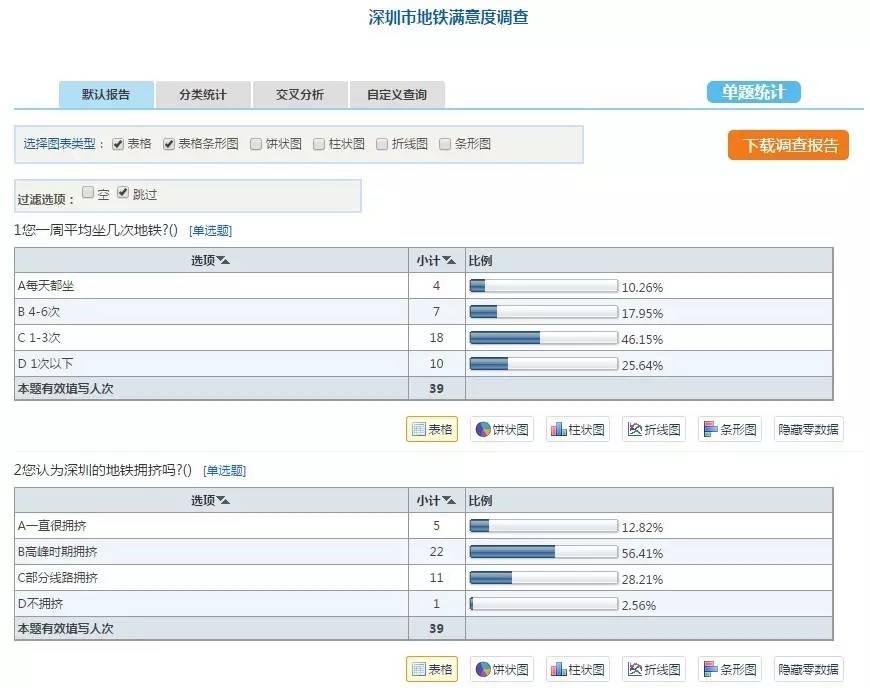870x688 pixels.
Task: Open 饼状图 pie chart for question 1
Action: pos(502,429)
